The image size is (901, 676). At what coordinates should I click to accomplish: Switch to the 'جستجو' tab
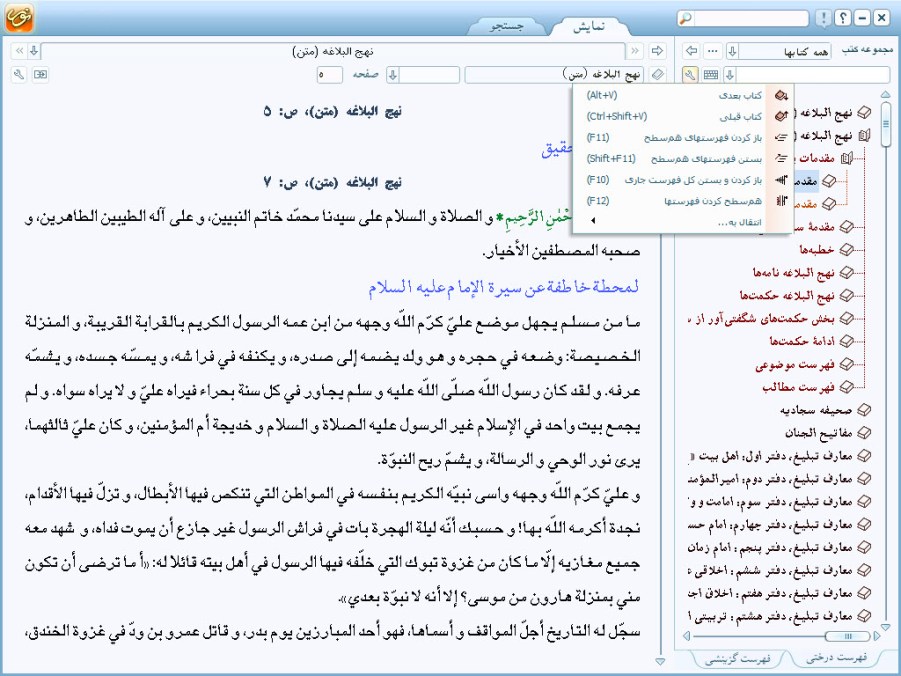point(507,26)
